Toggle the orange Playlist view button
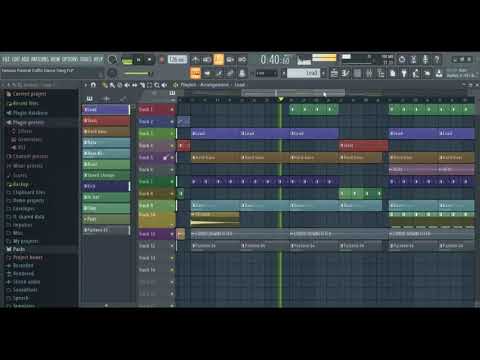Image resolution: width=480 pixels, height=360 pixels. (x=195, y=73)
